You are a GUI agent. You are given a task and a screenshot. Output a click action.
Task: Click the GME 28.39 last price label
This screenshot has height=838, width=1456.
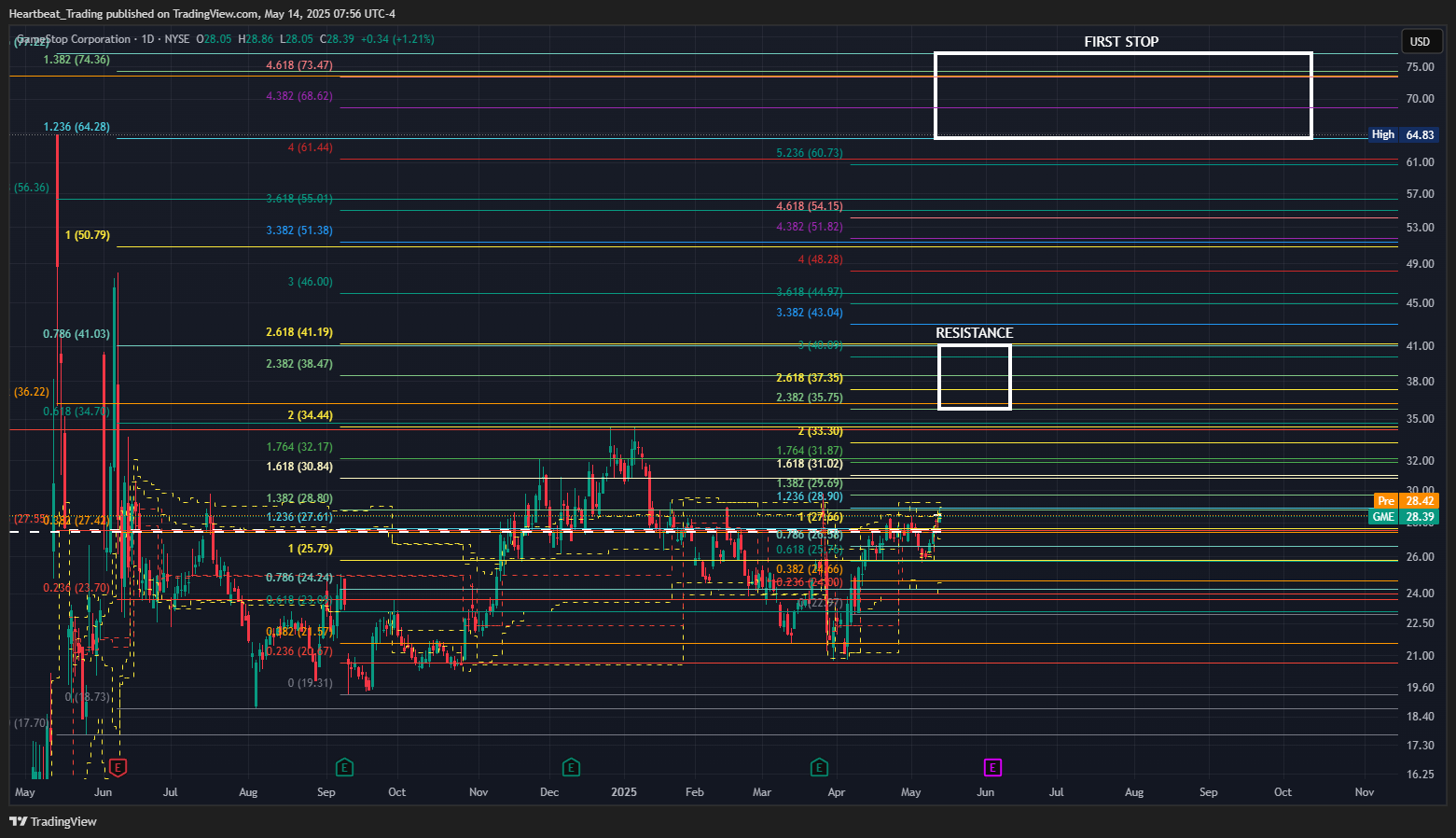1403,517
